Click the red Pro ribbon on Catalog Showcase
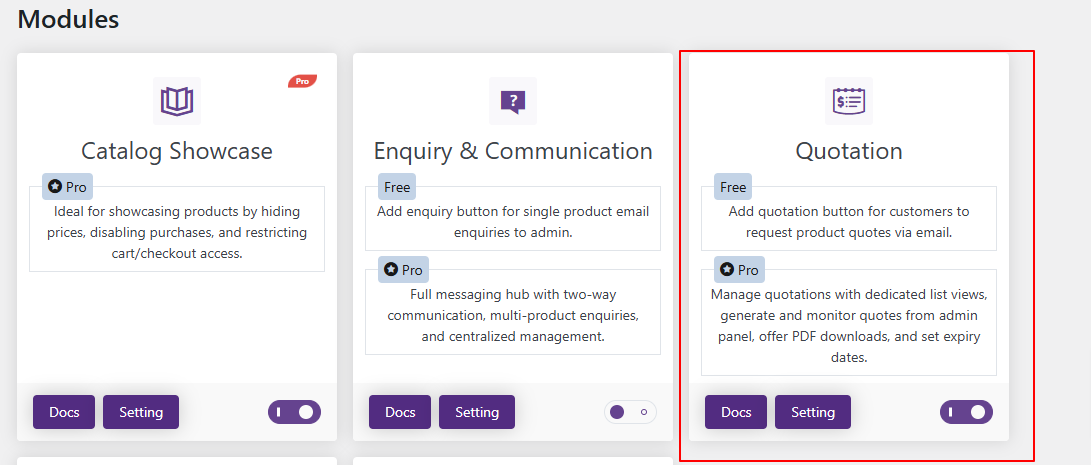 coord(302,81)
